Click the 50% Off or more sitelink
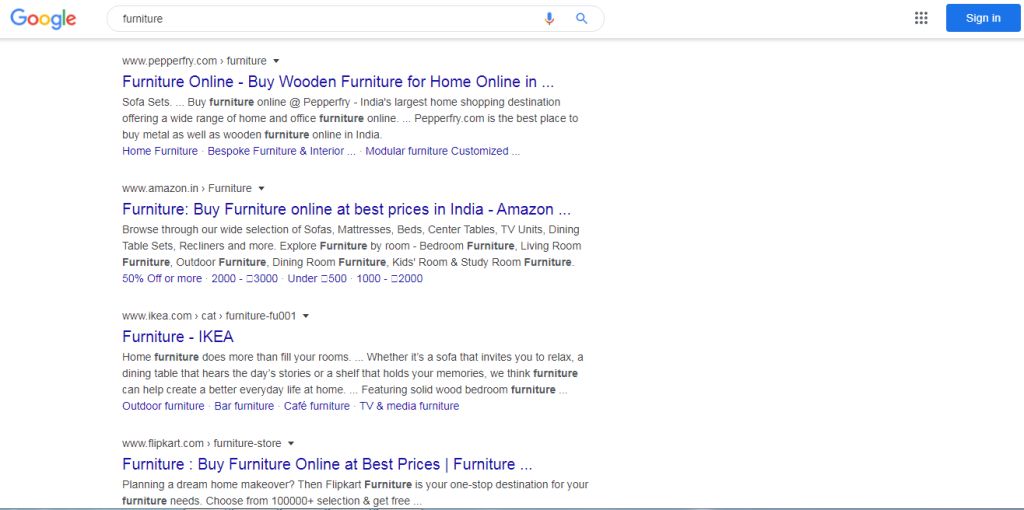The image size is (1024, 510). point(162,278)
